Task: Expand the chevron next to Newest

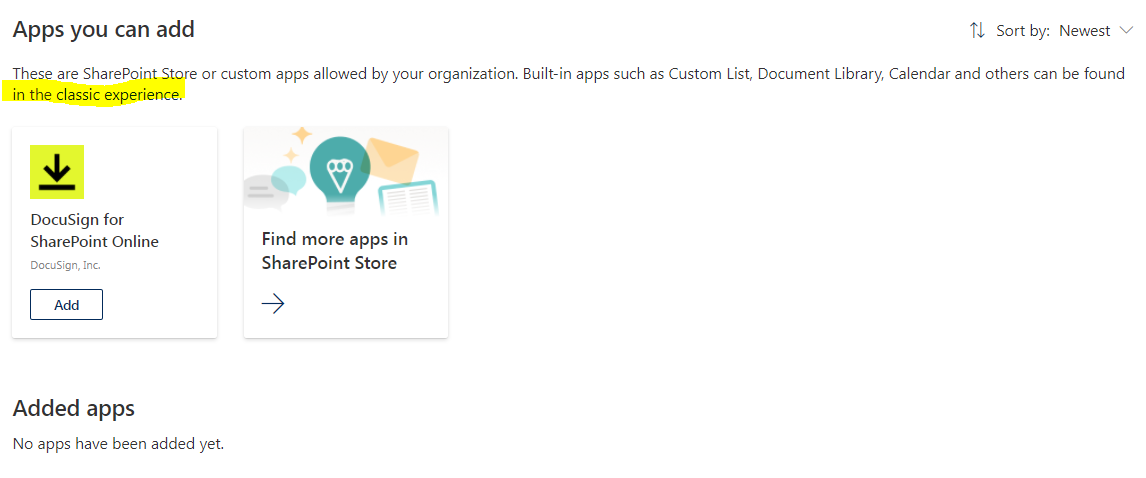Action: (1124, 31)
